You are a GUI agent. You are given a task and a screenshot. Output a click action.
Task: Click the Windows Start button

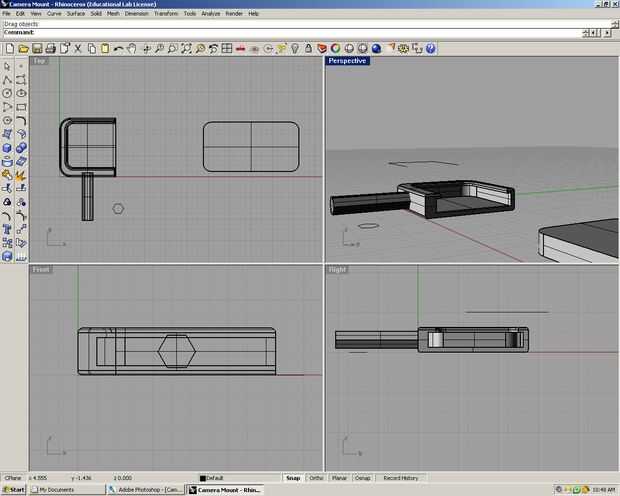14,490
